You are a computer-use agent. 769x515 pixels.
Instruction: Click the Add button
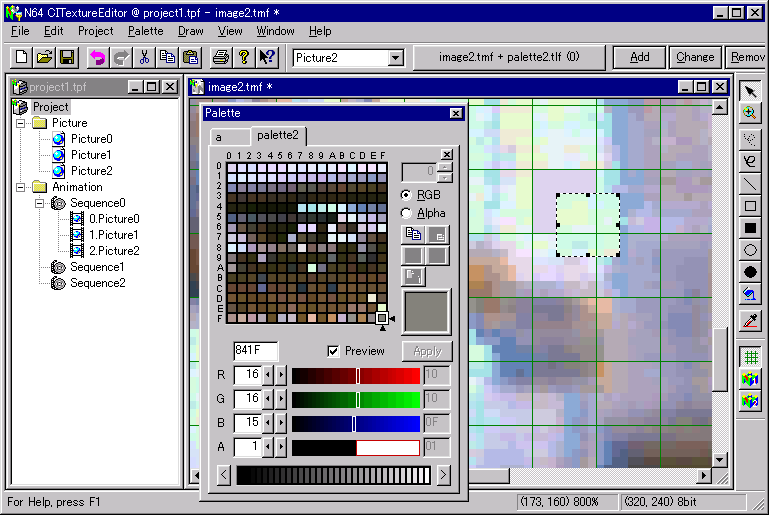point(639,57)
